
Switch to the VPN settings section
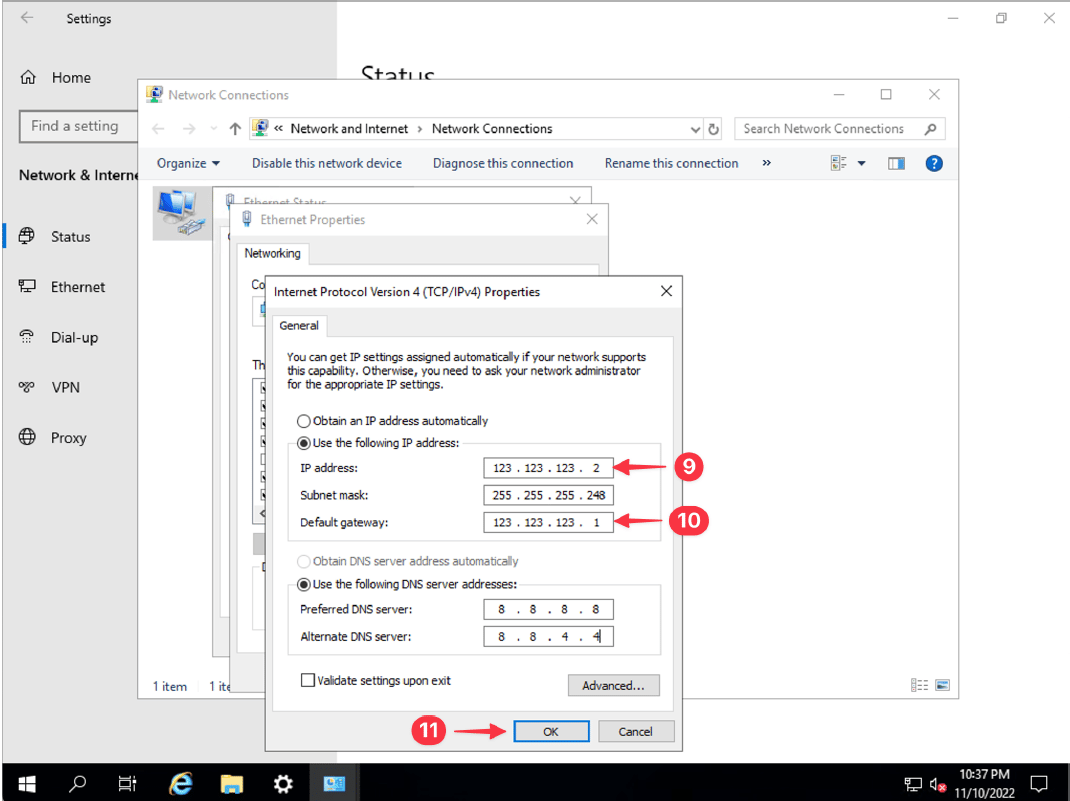(x=66, y=387)
